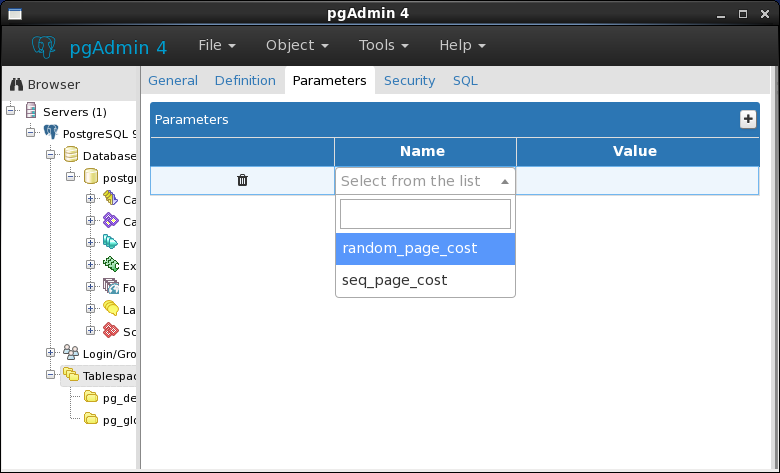Expand the Login/Group Roles node

pos(50,353)
